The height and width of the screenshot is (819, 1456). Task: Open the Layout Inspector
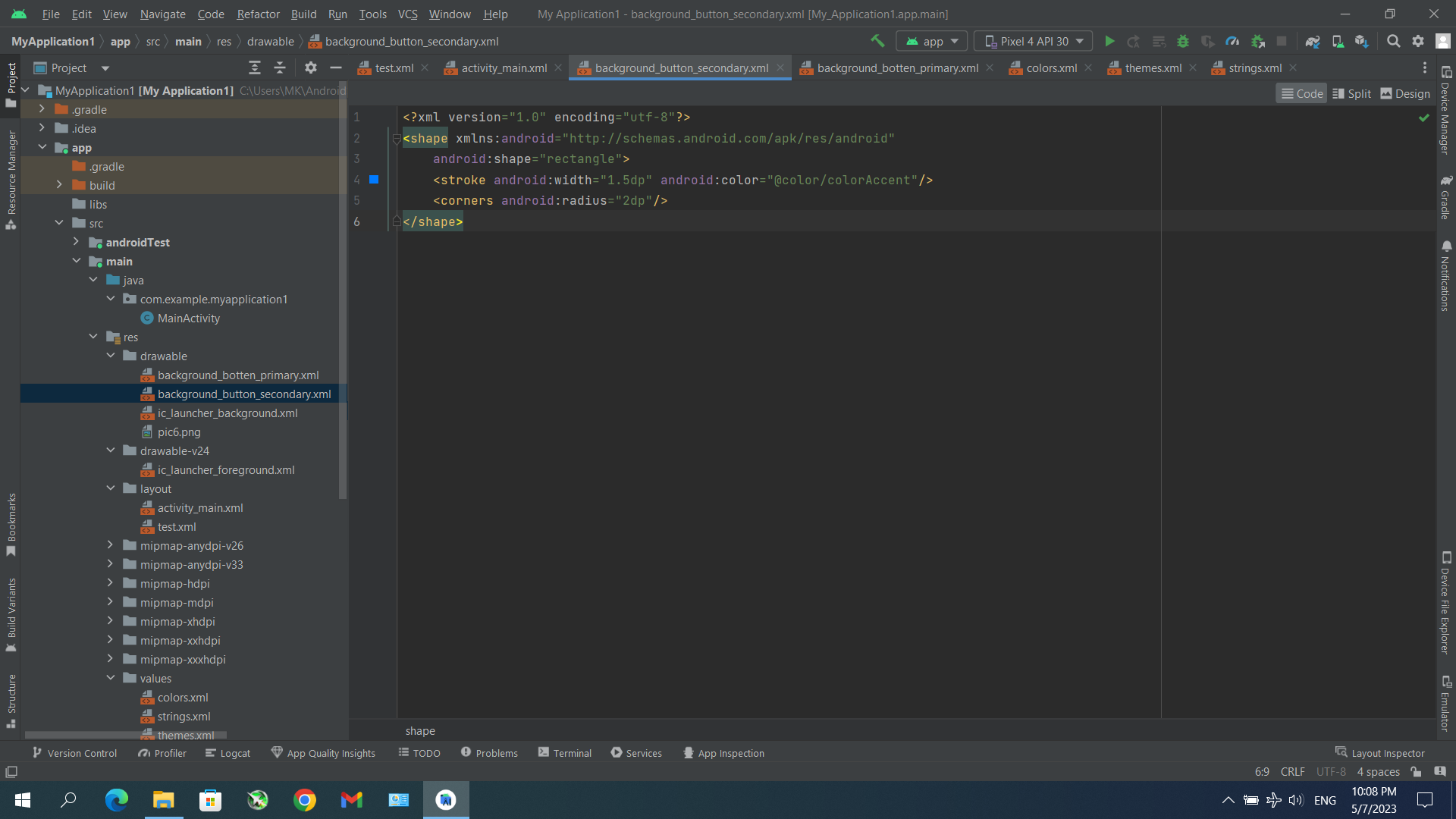pos(1380,753)
